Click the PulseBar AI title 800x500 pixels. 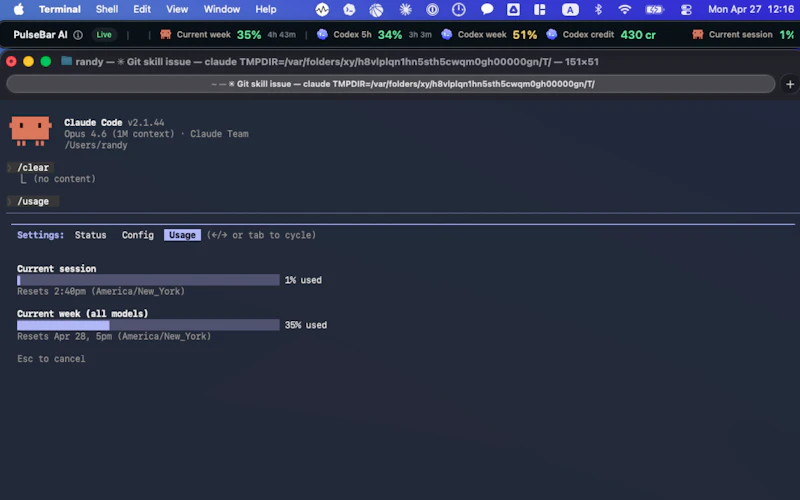(x=40, y=35)
